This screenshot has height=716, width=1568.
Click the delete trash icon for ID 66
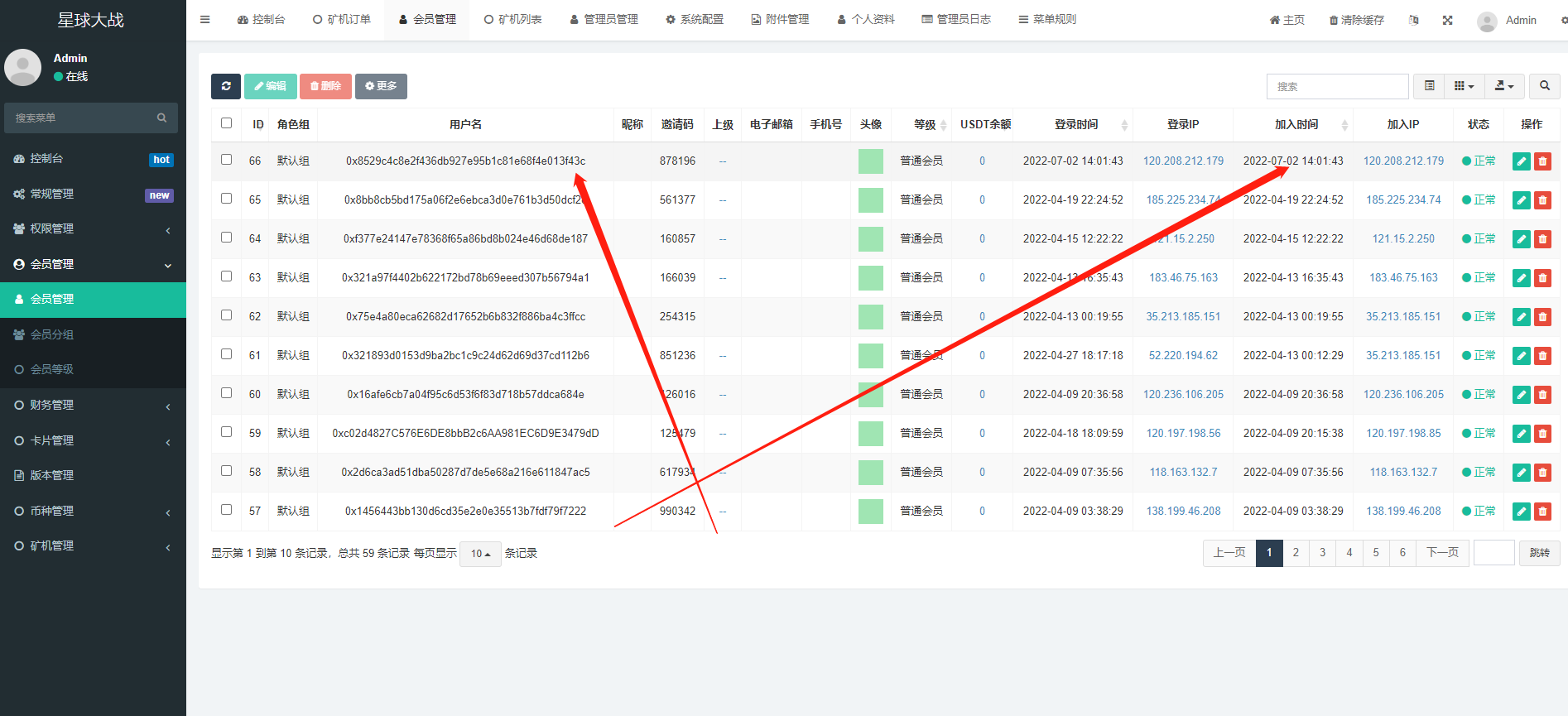pyautogui.click(x=1542, y=161)
